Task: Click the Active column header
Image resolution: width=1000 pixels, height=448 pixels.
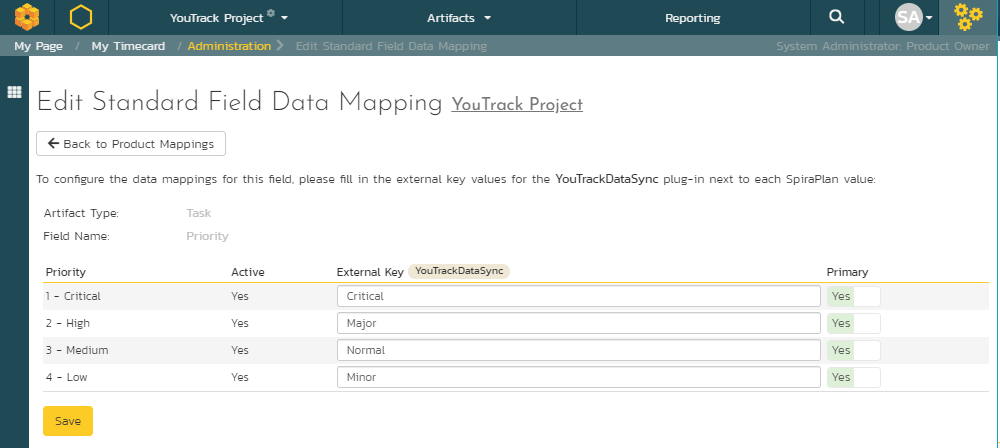Action: click(x=247, y=273)
